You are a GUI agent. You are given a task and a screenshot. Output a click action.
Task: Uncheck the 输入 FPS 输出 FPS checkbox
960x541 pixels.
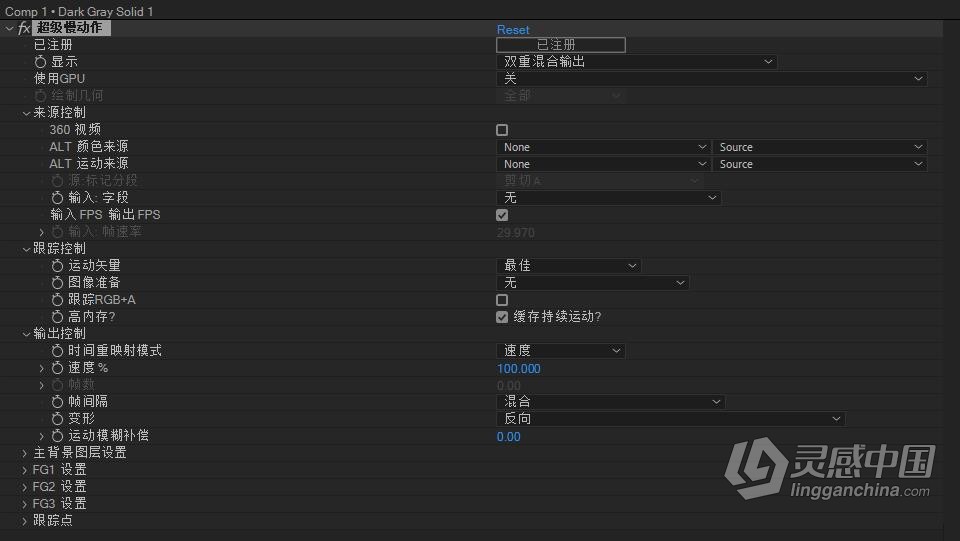tap(502, 215)
